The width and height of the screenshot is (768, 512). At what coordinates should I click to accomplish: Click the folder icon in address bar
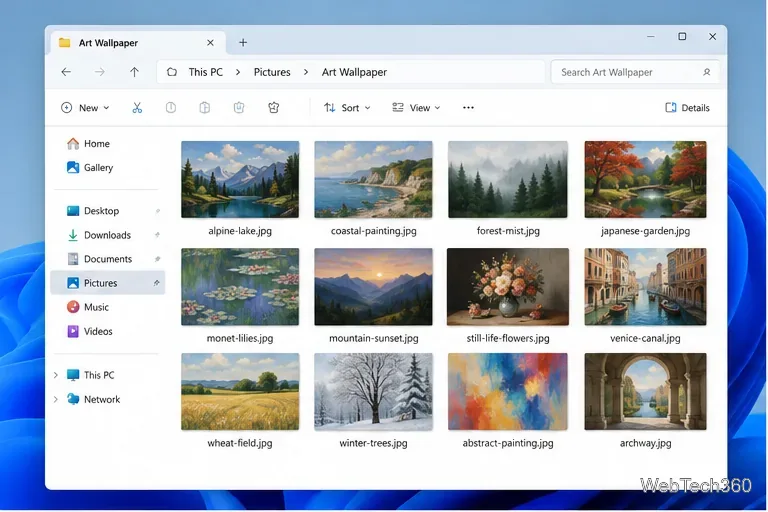171,72
